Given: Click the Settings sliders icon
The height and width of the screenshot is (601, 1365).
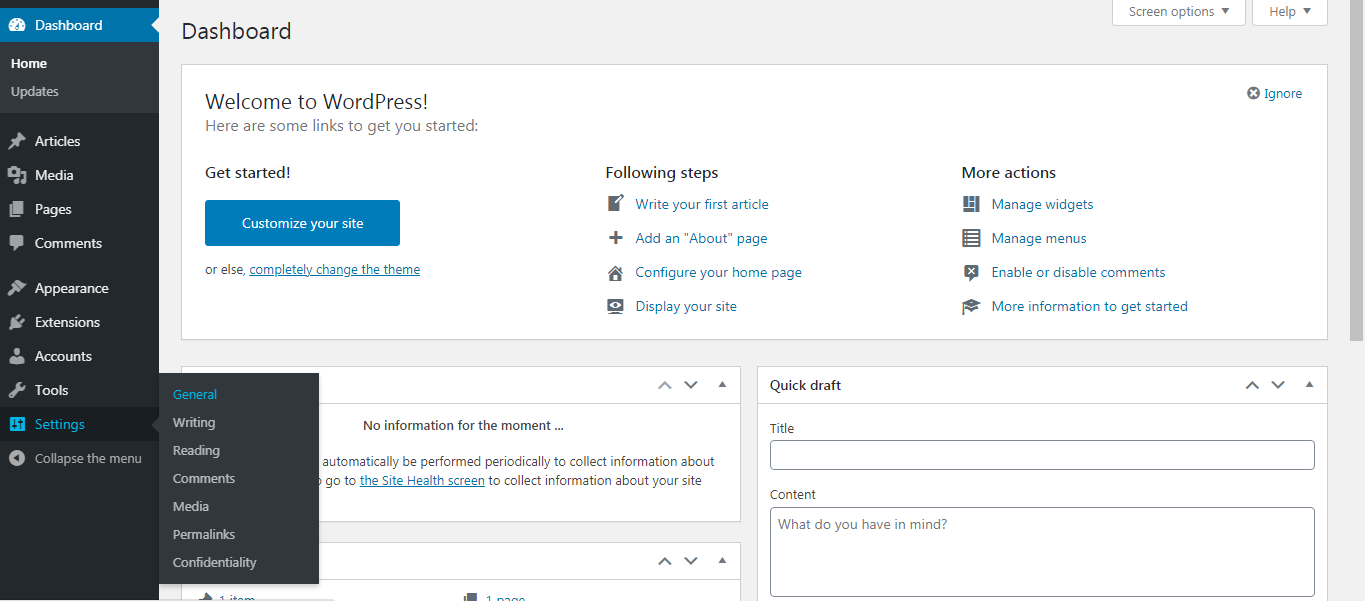Looking at the screenshot, I should pos(17,424).
